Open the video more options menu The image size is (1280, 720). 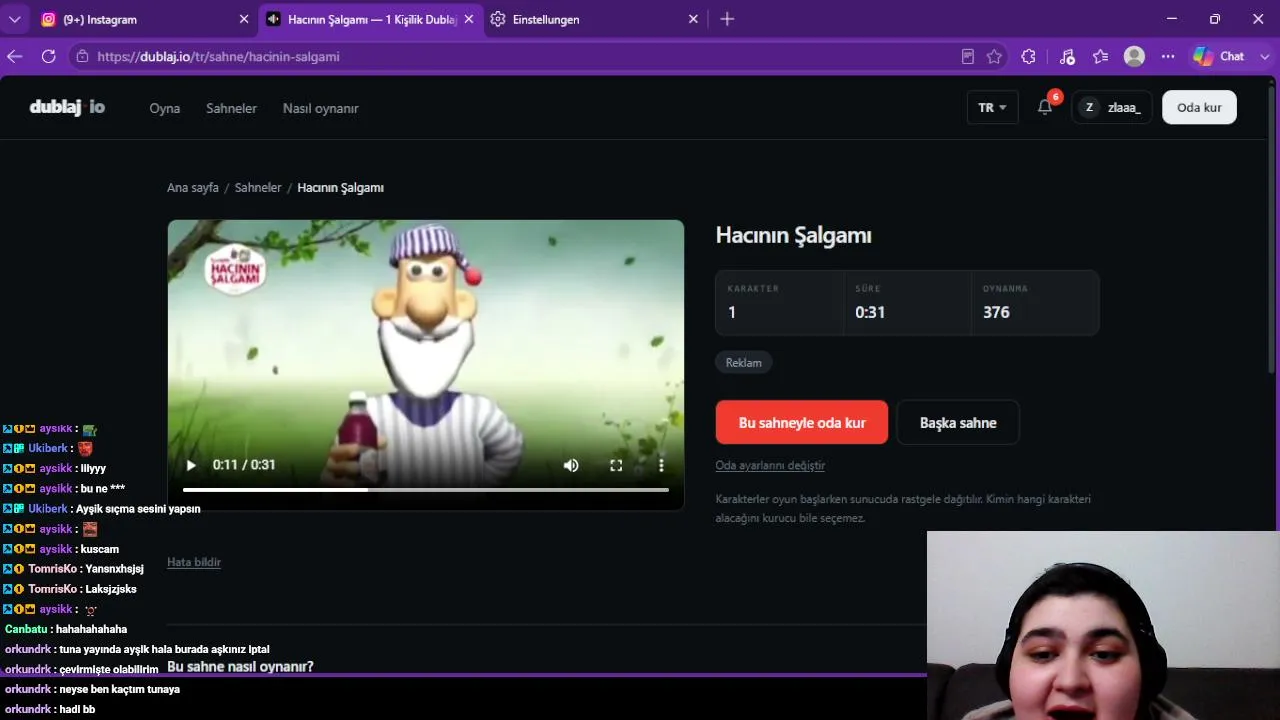[x=661, y=465]
